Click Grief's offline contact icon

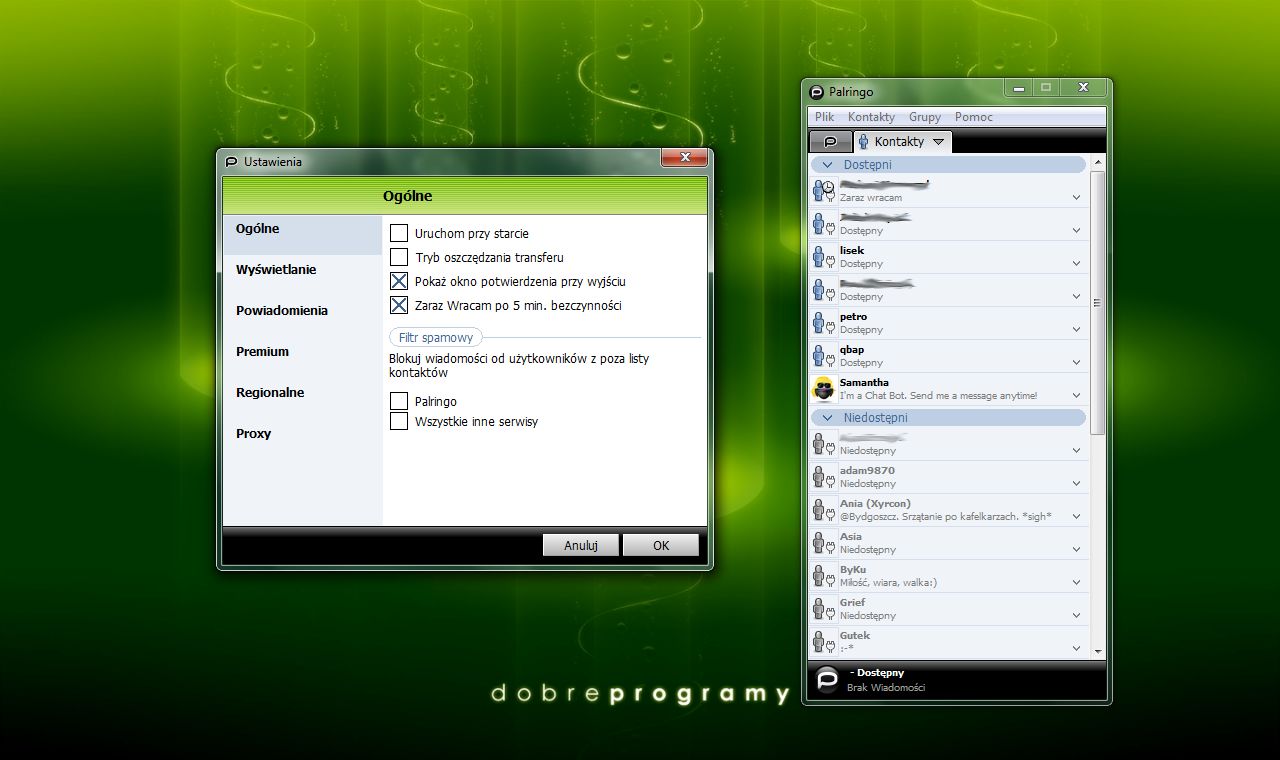(823, 609)
